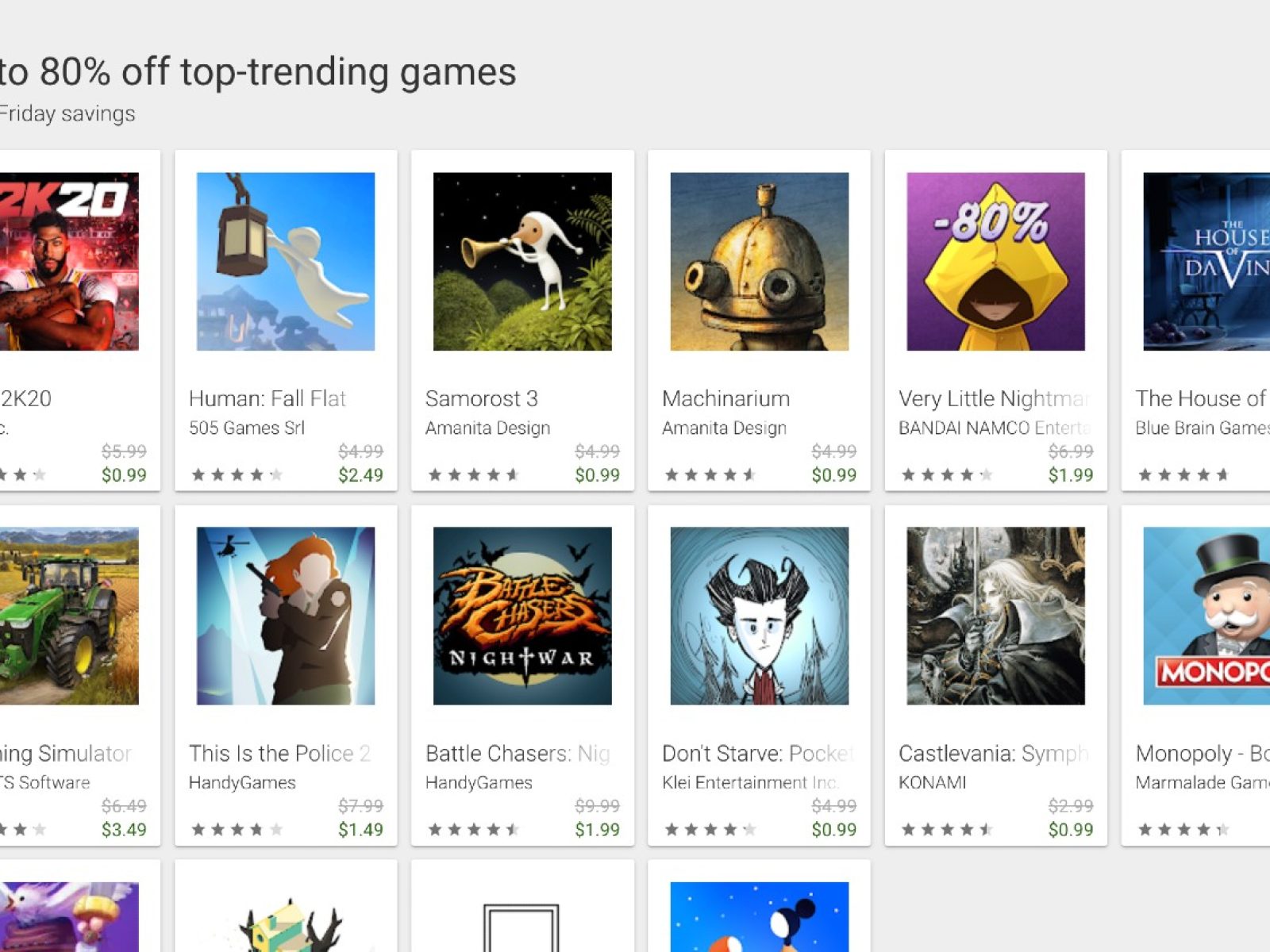Open Very Little Nightmares -80% icon
Image resolution: width=1270 pixels, height=952 pixels.
tap(995, 262)
